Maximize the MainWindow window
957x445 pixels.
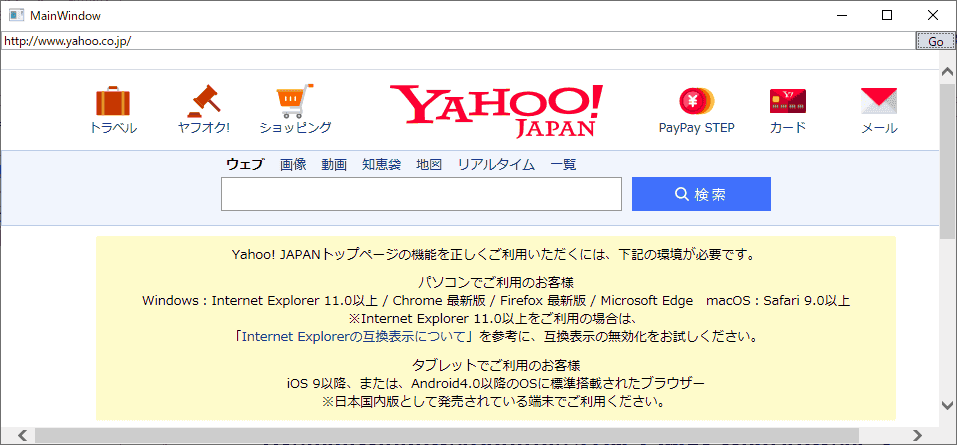point(887,16)
